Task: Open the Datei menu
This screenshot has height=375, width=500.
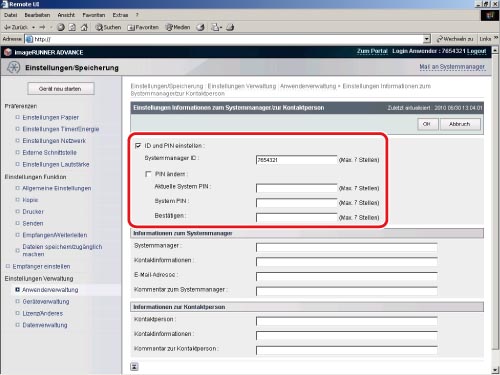Action: coord(10,15)
